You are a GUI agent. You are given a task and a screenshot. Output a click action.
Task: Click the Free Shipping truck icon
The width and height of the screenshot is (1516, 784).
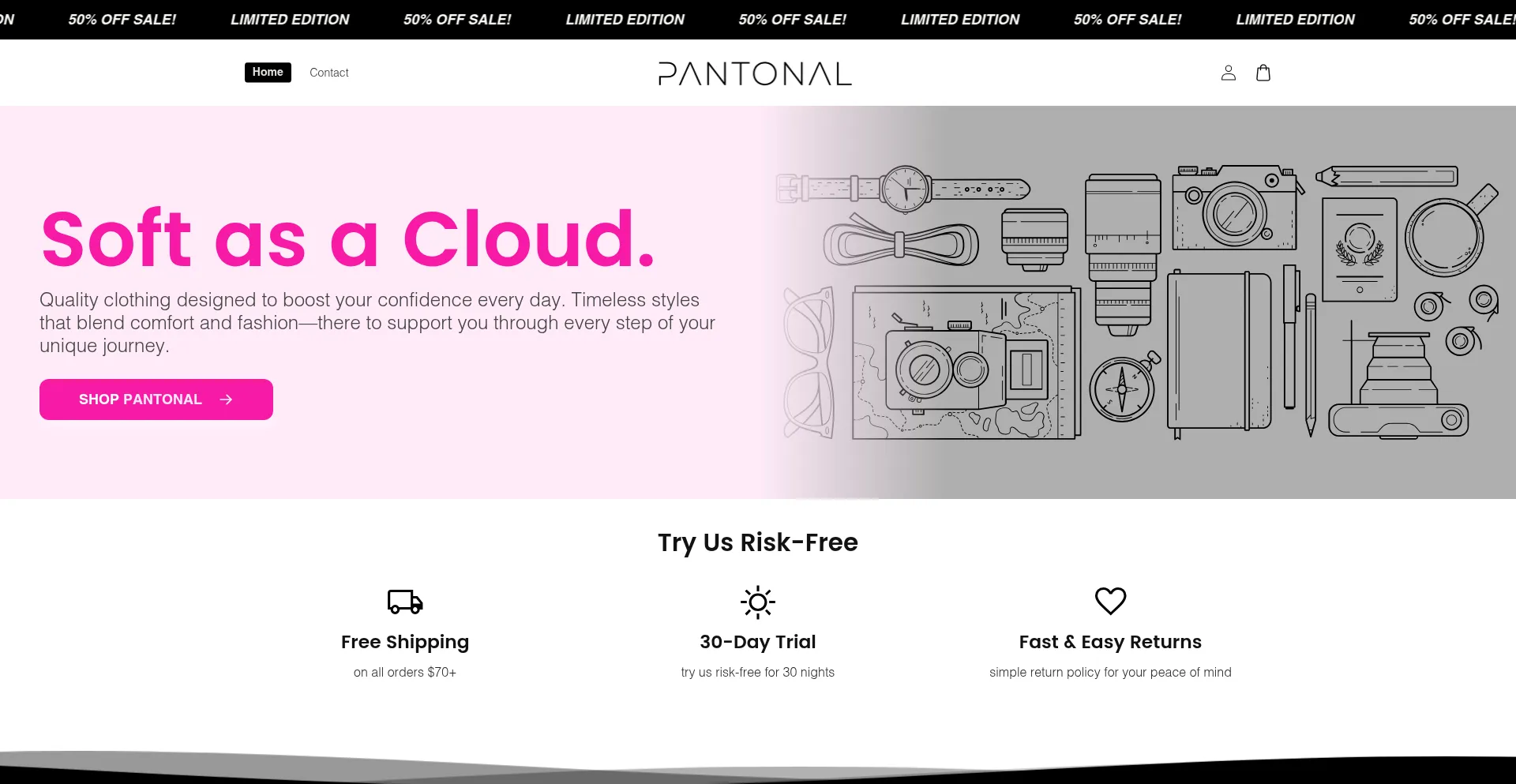click(405, 602)
